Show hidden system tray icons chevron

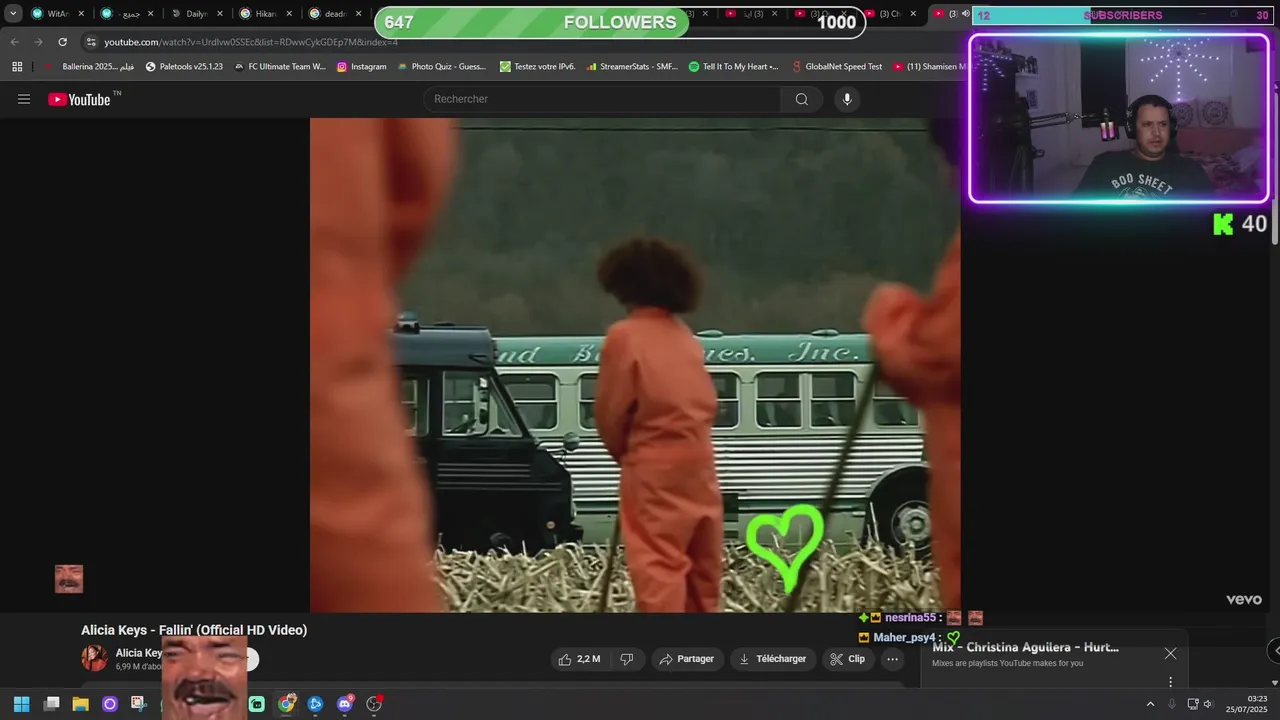coord(1150,704)
